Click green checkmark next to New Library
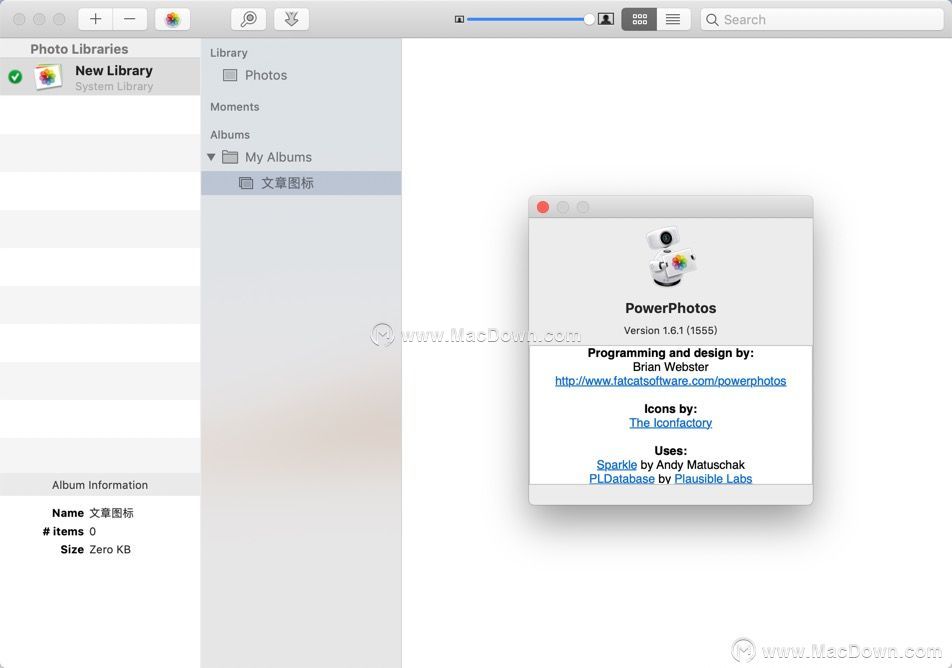This screenshot has height=668, width=952. [x=15, y=77]
